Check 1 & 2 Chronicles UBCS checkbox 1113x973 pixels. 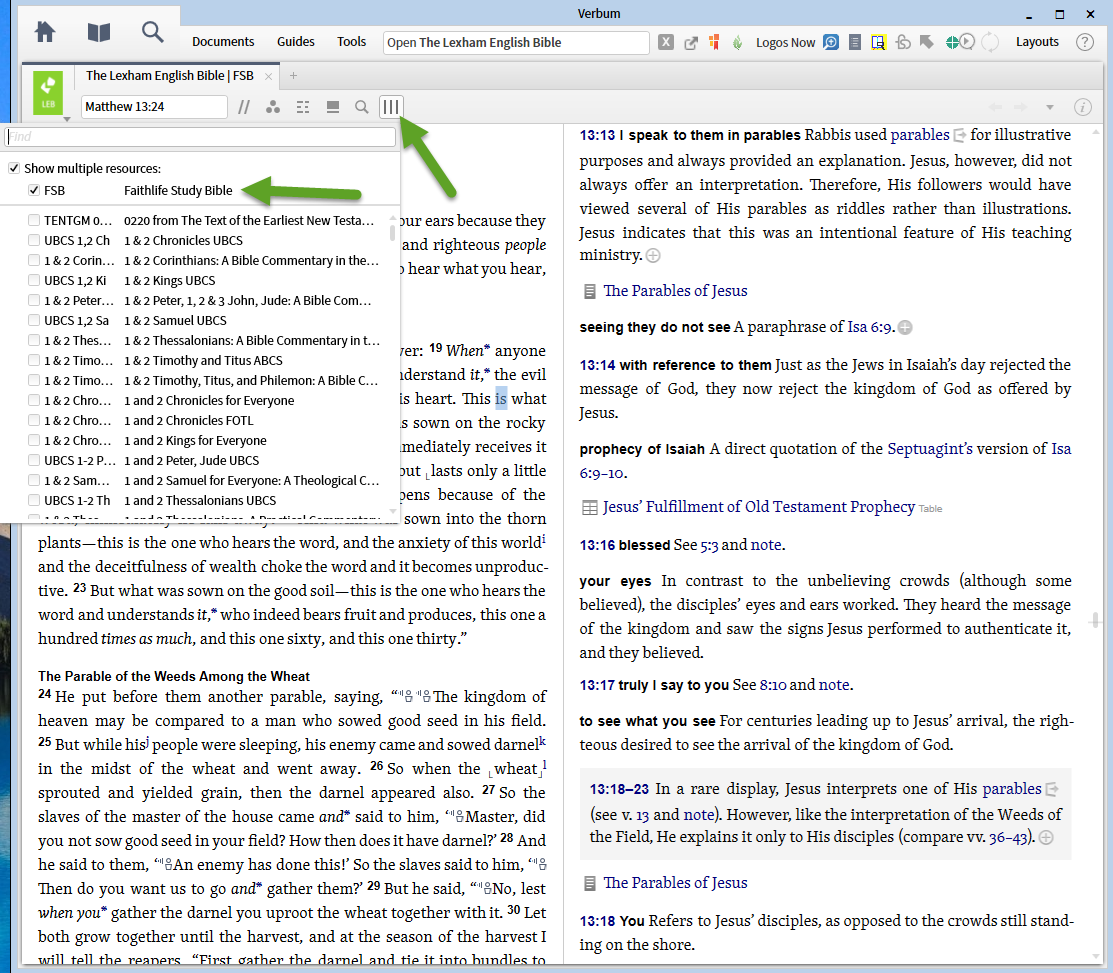[x=33, y=241]
